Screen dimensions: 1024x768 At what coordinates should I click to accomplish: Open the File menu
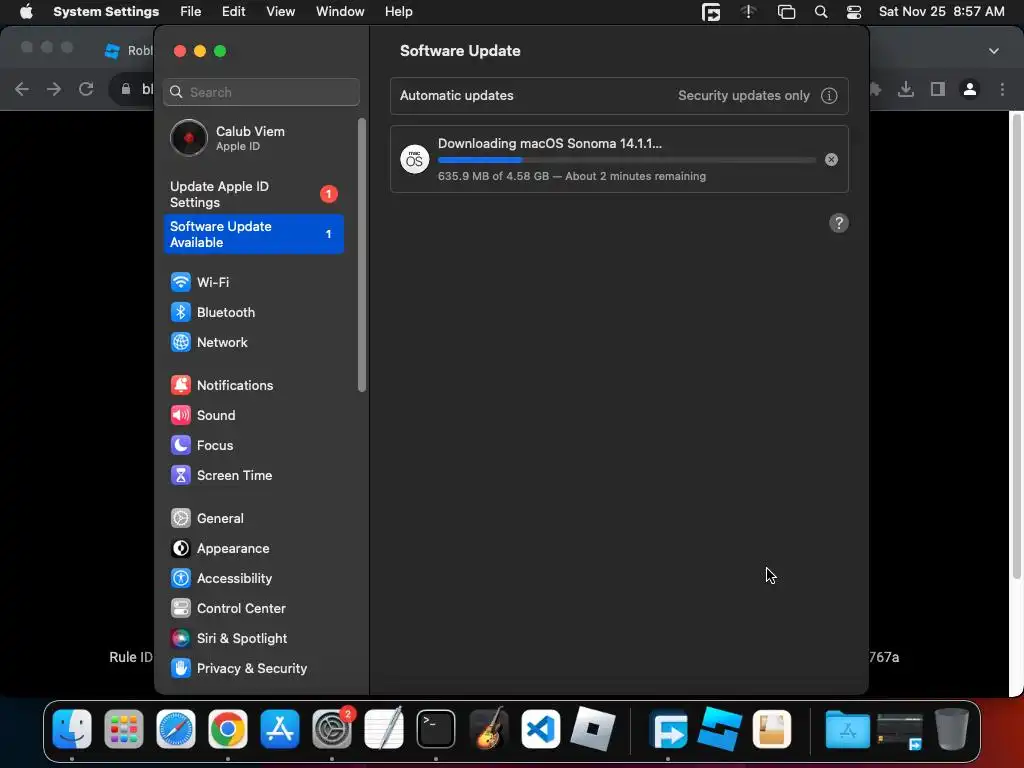(191, 12)
